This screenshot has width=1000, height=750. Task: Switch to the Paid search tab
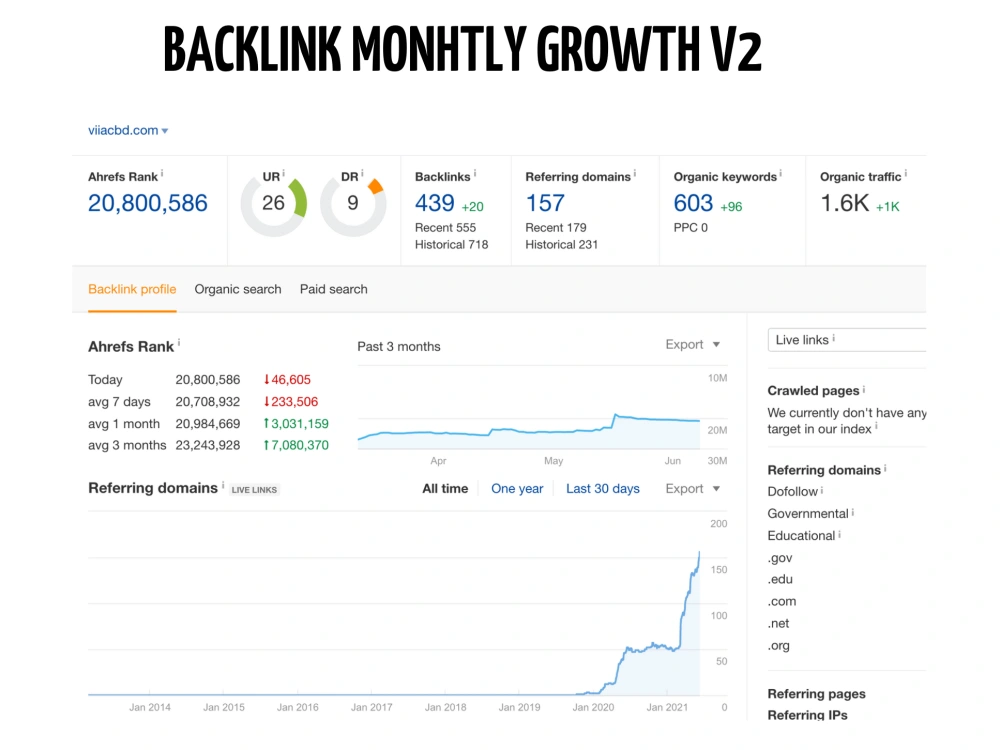(334, 290)
